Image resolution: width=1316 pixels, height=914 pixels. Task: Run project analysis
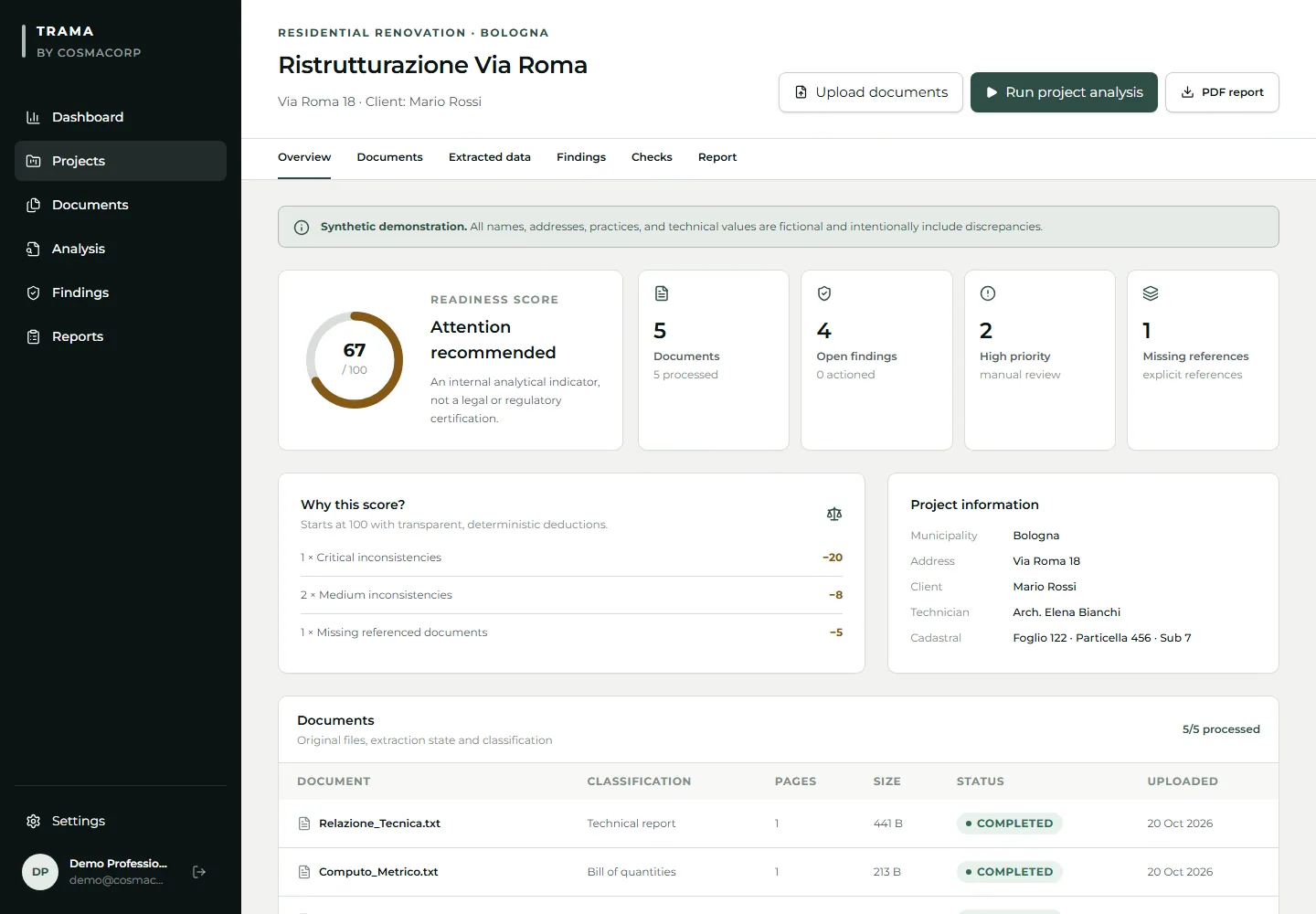[1064, 92]
